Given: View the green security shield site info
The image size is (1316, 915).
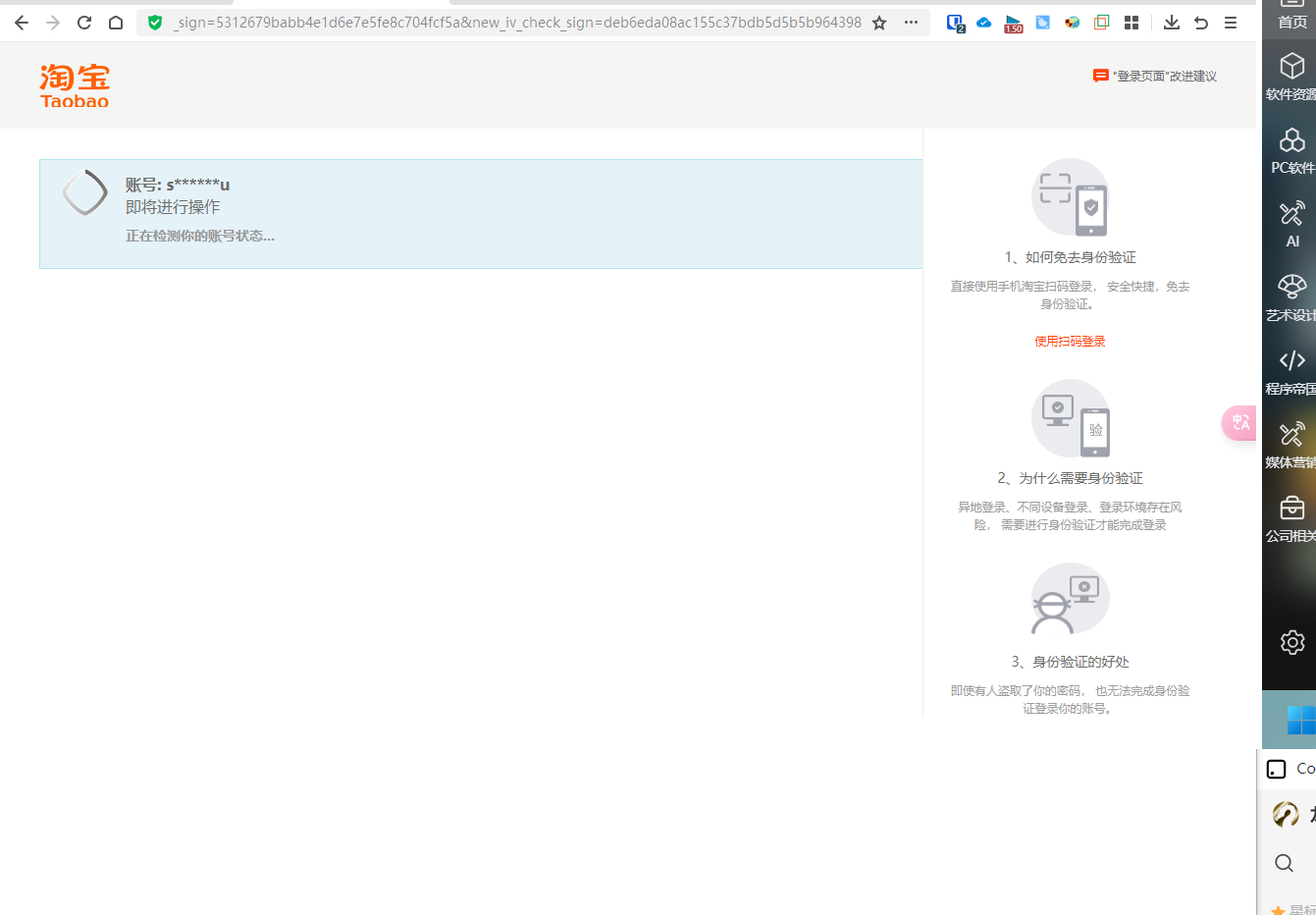Looking at the screenshot, I should coord(155,23).
